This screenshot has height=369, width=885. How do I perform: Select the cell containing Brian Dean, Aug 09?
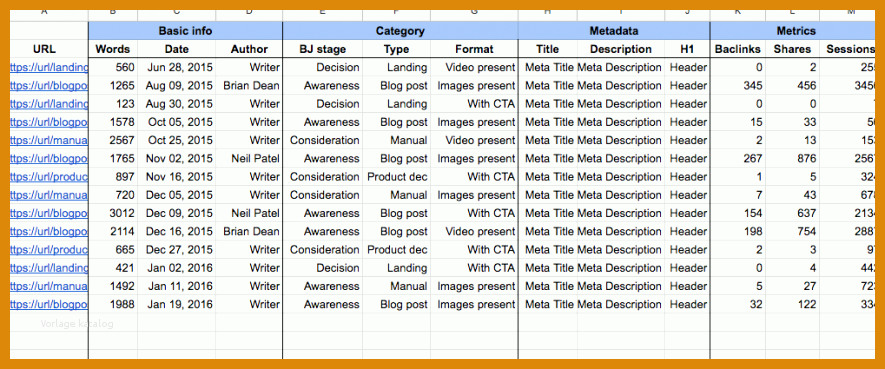[x=251, y=86]
